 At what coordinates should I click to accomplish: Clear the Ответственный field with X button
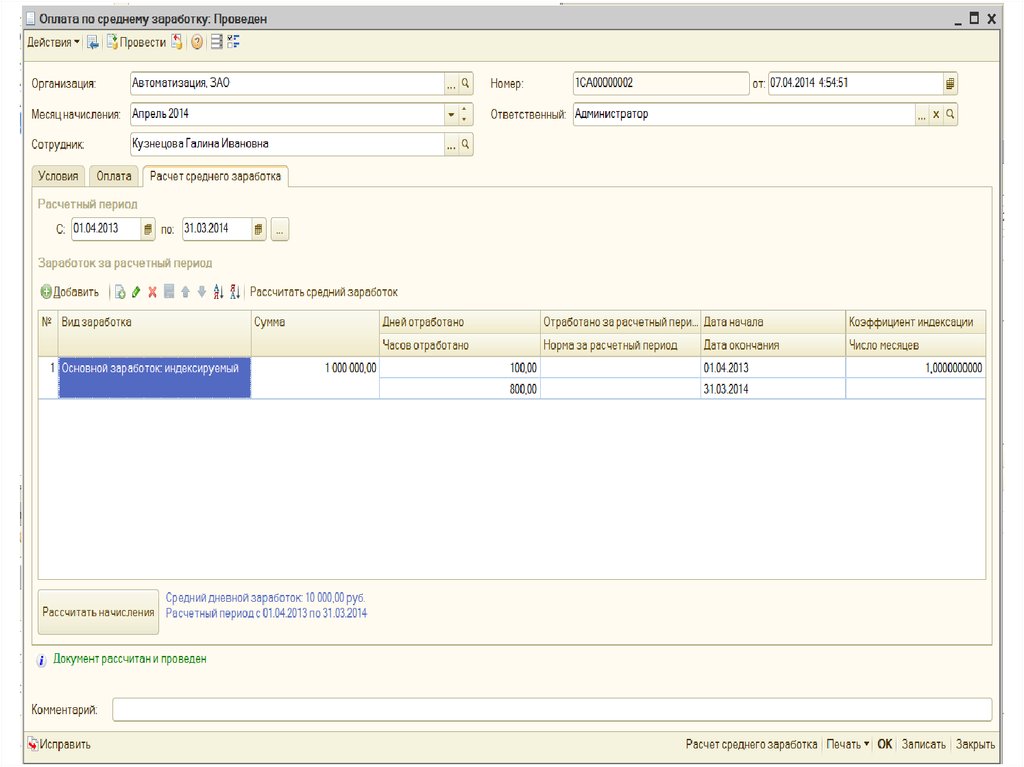pyautogui.click(x=936, y=115)
